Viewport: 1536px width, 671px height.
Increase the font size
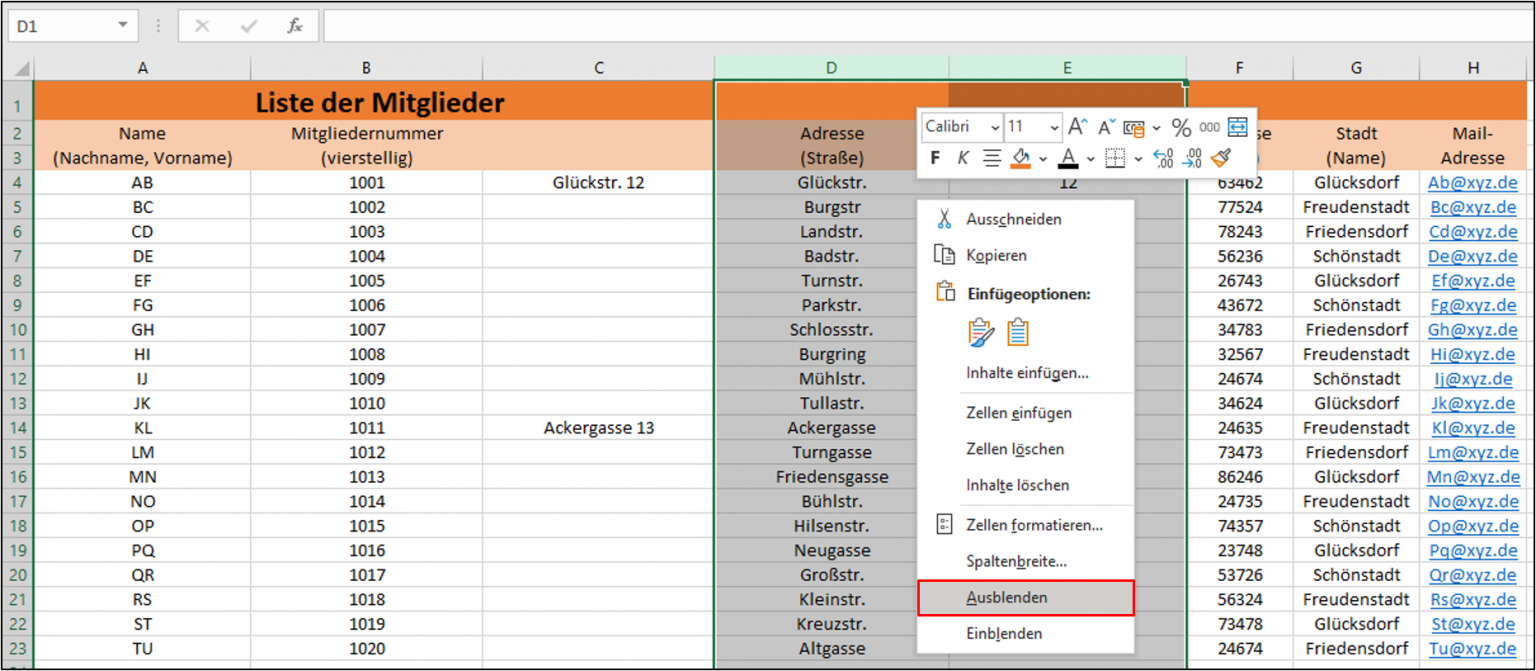point(1077,125)
